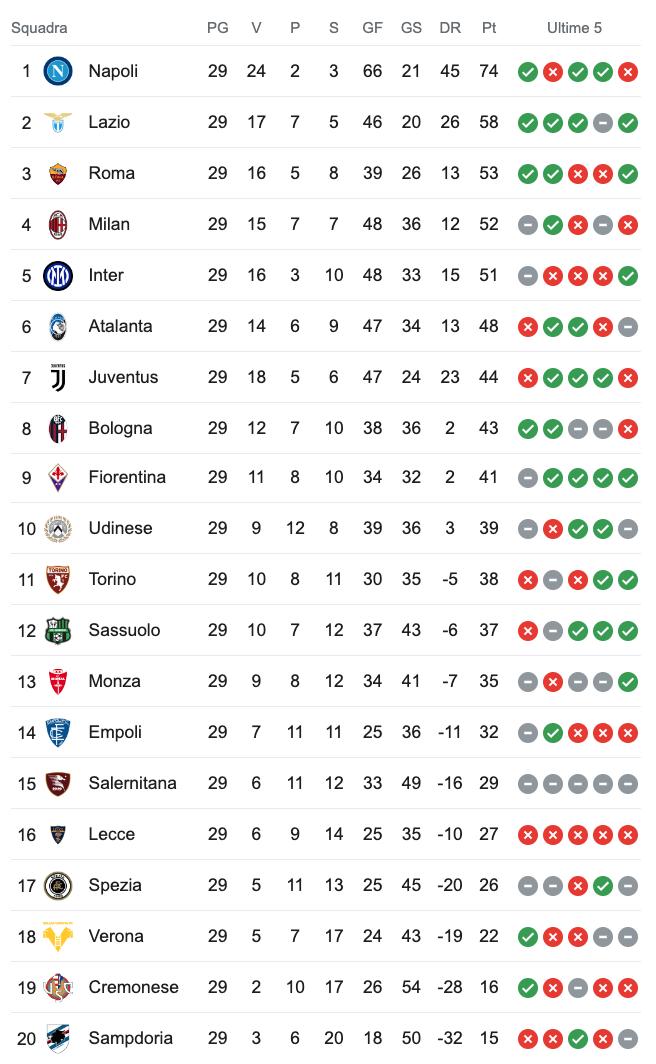
Task: Click the Squadra column header
Action: pyautogui.click(x=39, y=28)
